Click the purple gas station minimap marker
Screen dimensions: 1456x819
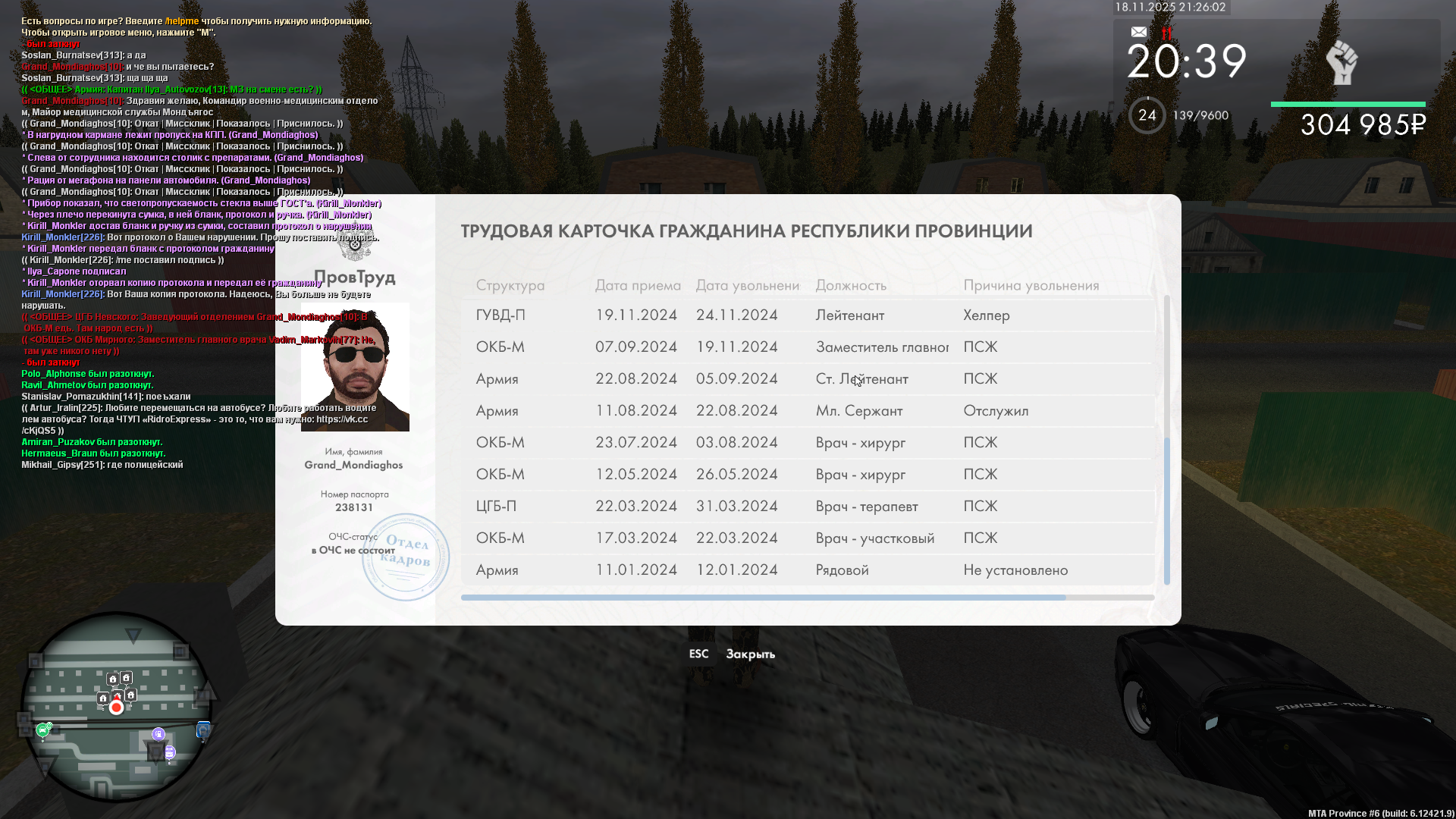click(158, 733)
